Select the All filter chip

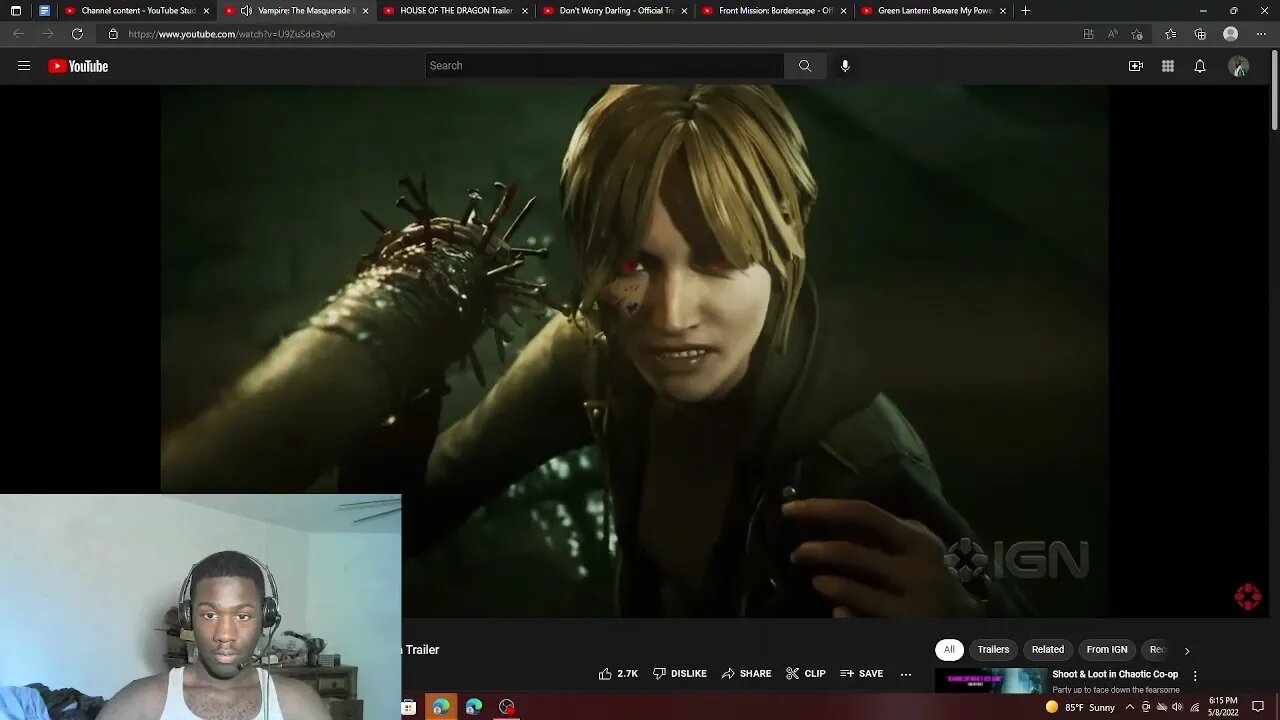949,650
